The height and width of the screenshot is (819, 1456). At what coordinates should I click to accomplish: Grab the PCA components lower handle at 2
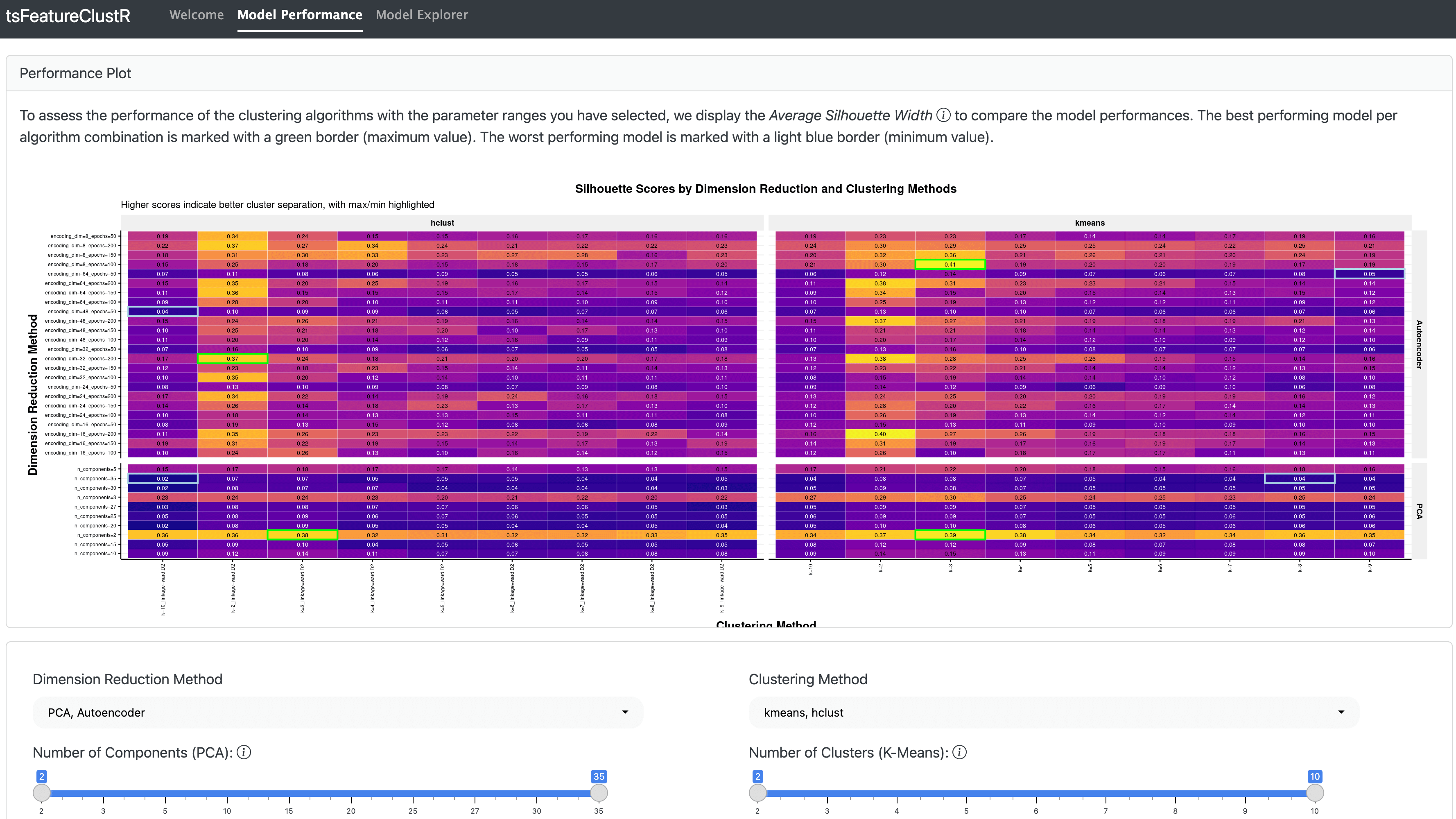41,793
